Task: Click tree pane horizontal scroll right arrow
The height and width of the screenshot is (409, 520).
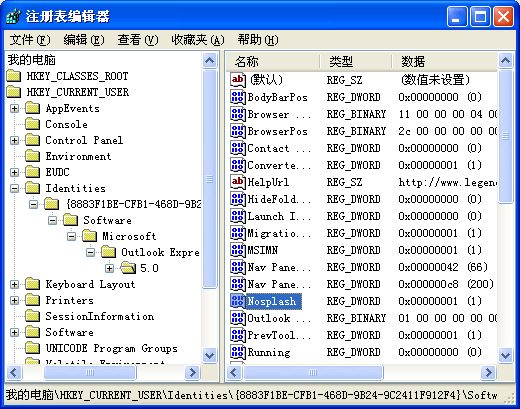Action: point(192,372)
